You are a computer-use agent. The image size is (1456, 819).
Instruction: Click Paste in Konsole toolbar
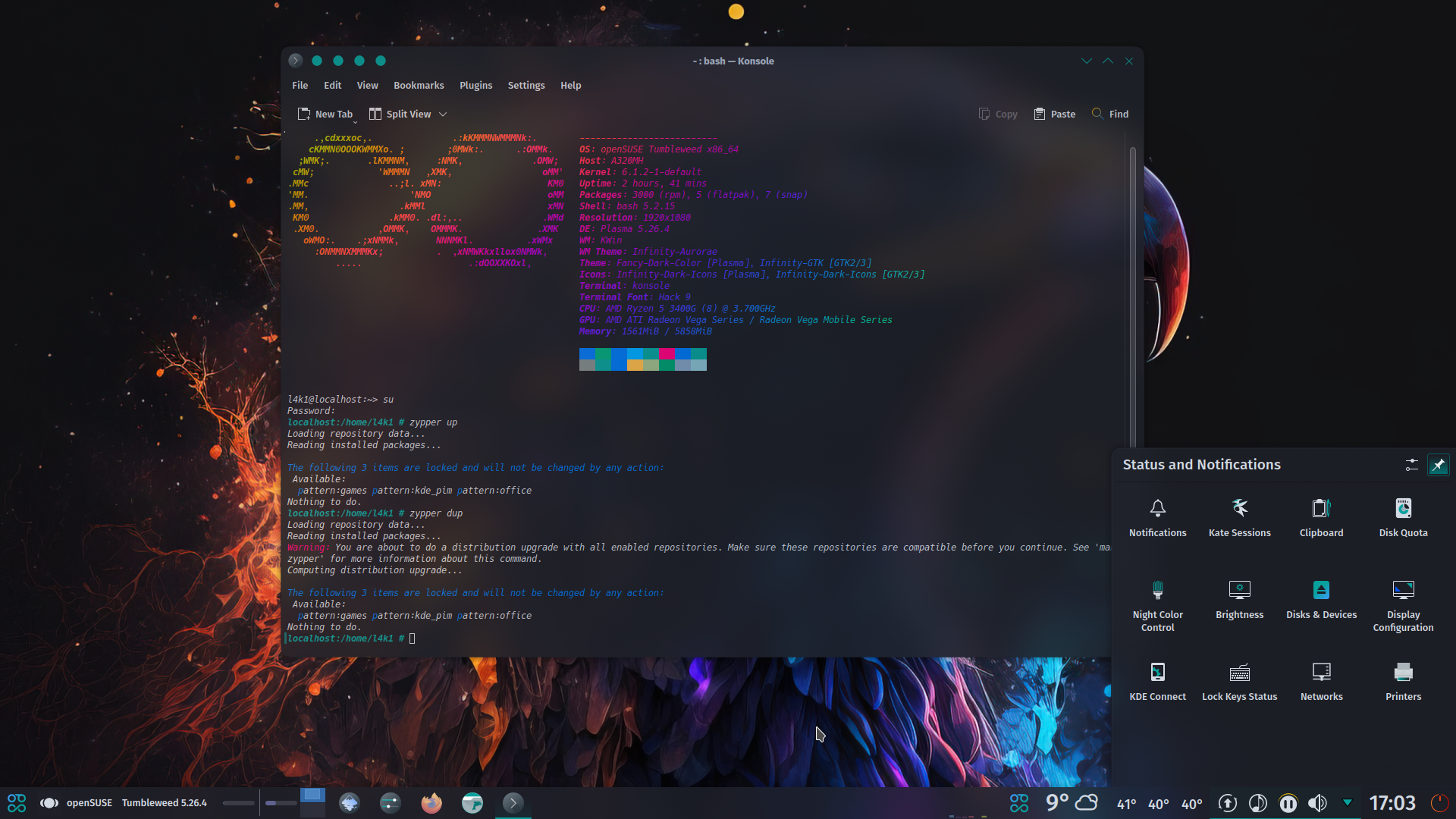point(1054,115)
